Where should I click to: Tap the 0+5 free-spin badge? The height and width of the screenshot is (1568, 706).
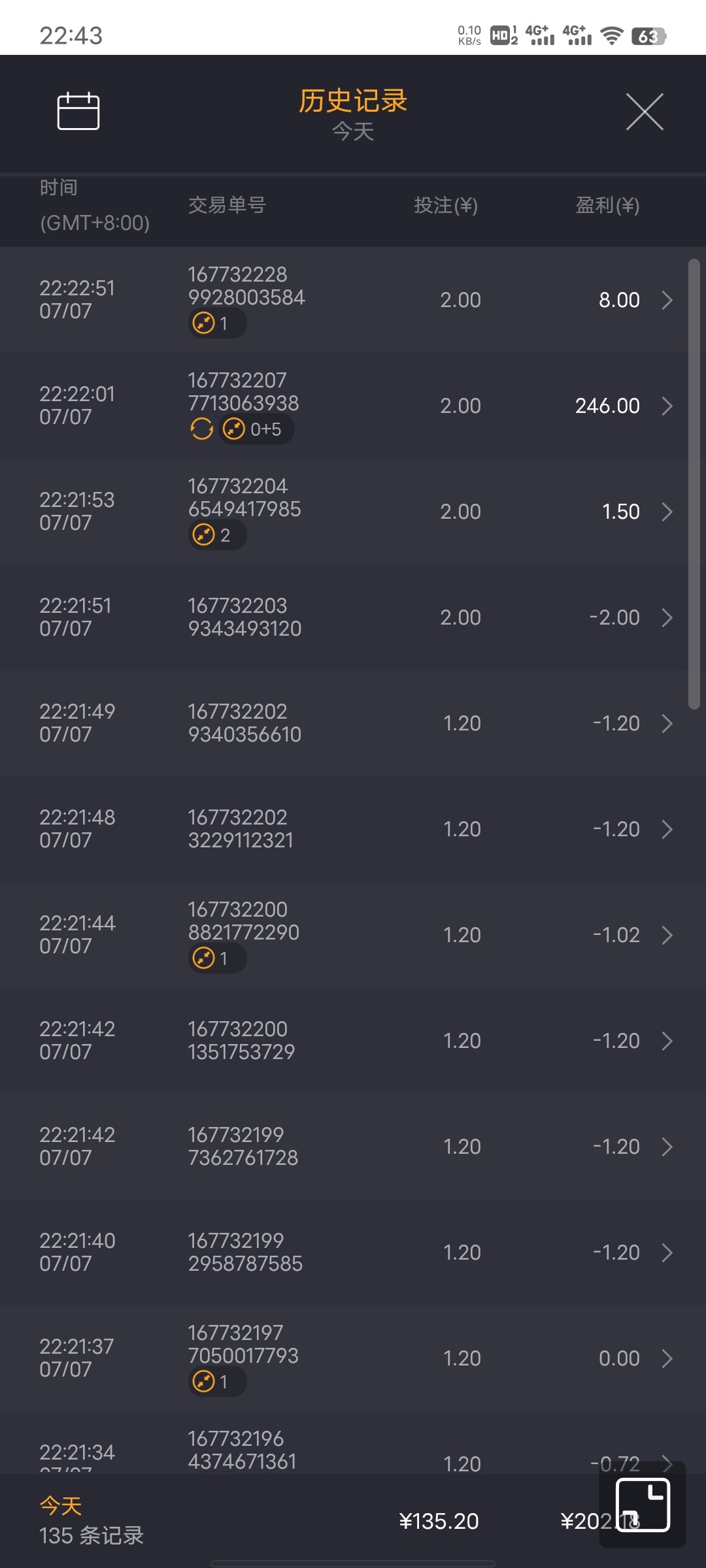click(256, 429)
